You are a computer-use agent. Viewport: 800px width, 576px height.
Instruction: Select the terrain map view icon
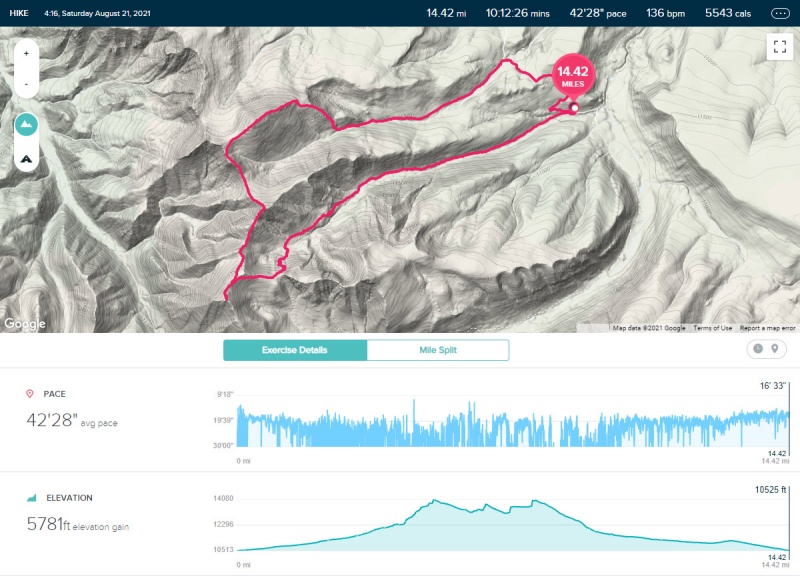click(26, 125)
